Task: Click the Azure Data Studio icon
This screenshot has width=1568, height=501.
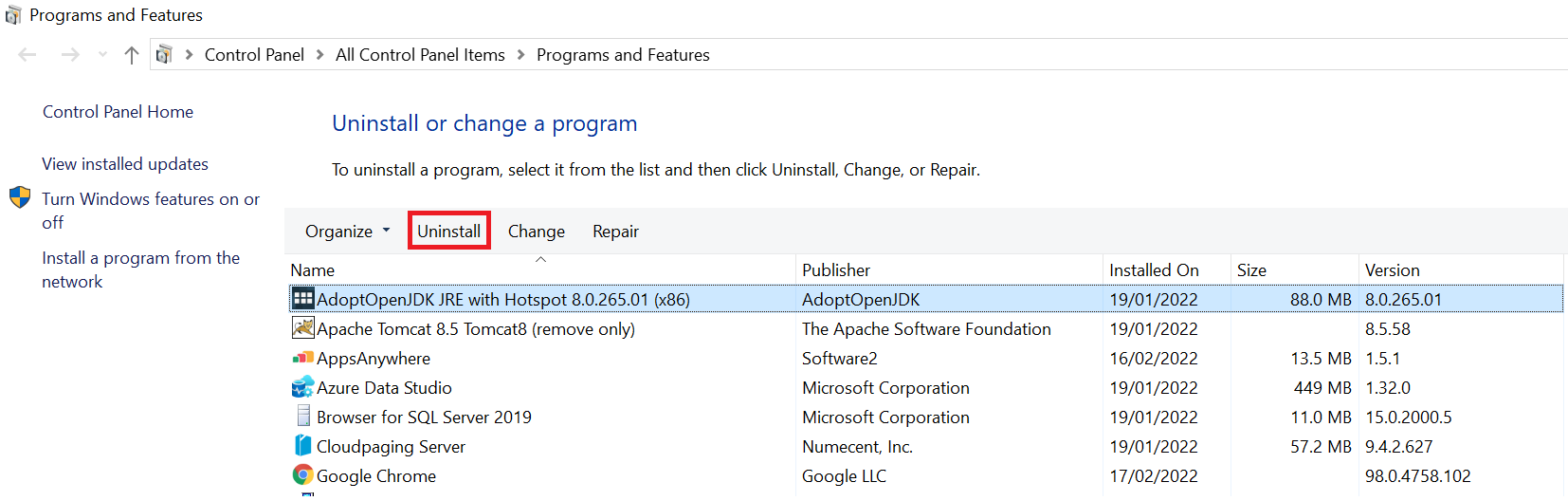Action: [302, 387]
